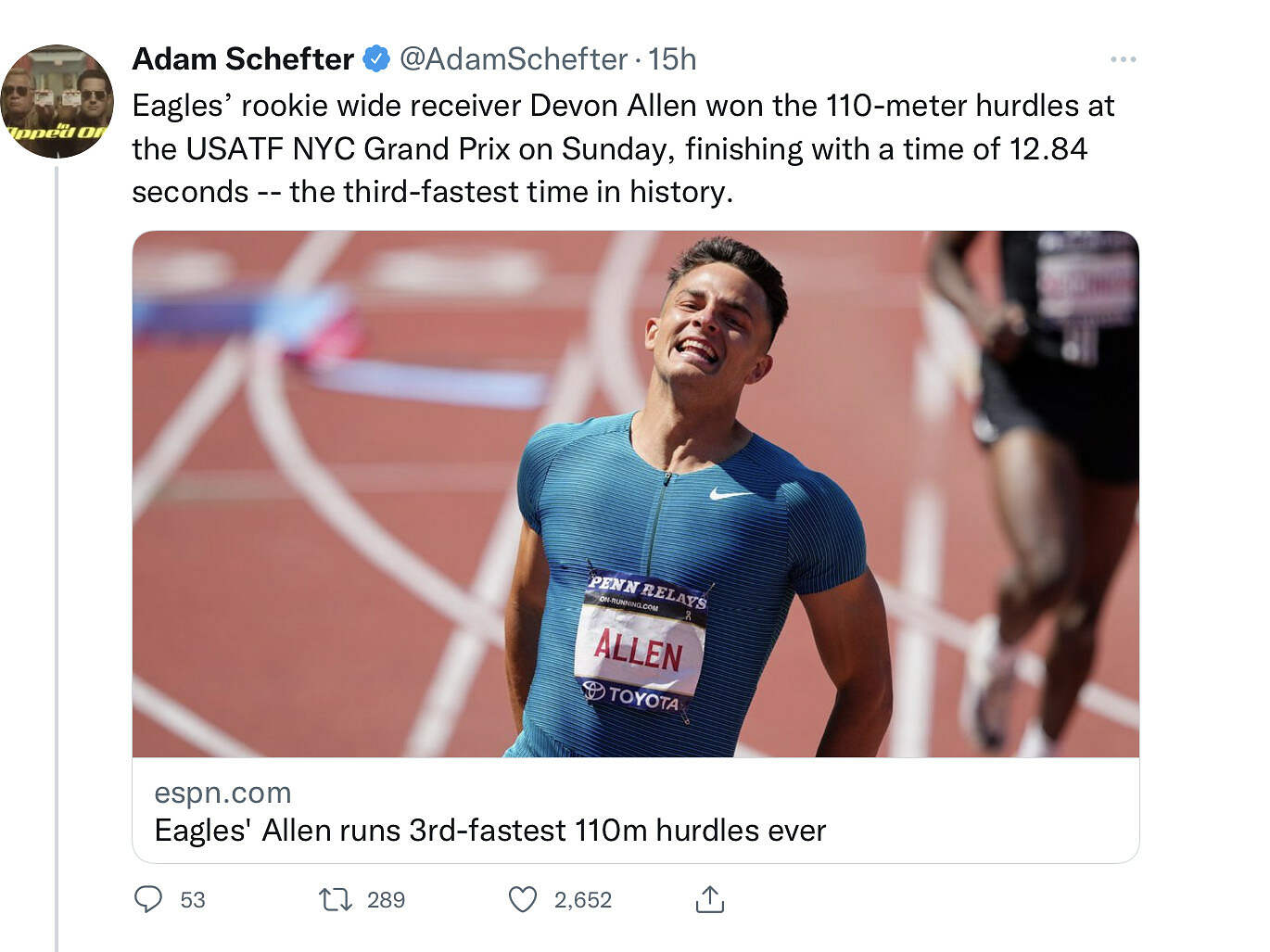Viewport: 1270px width, 952px height.
Task: Like the tweet with the heart icon
Action: [523, 899]
